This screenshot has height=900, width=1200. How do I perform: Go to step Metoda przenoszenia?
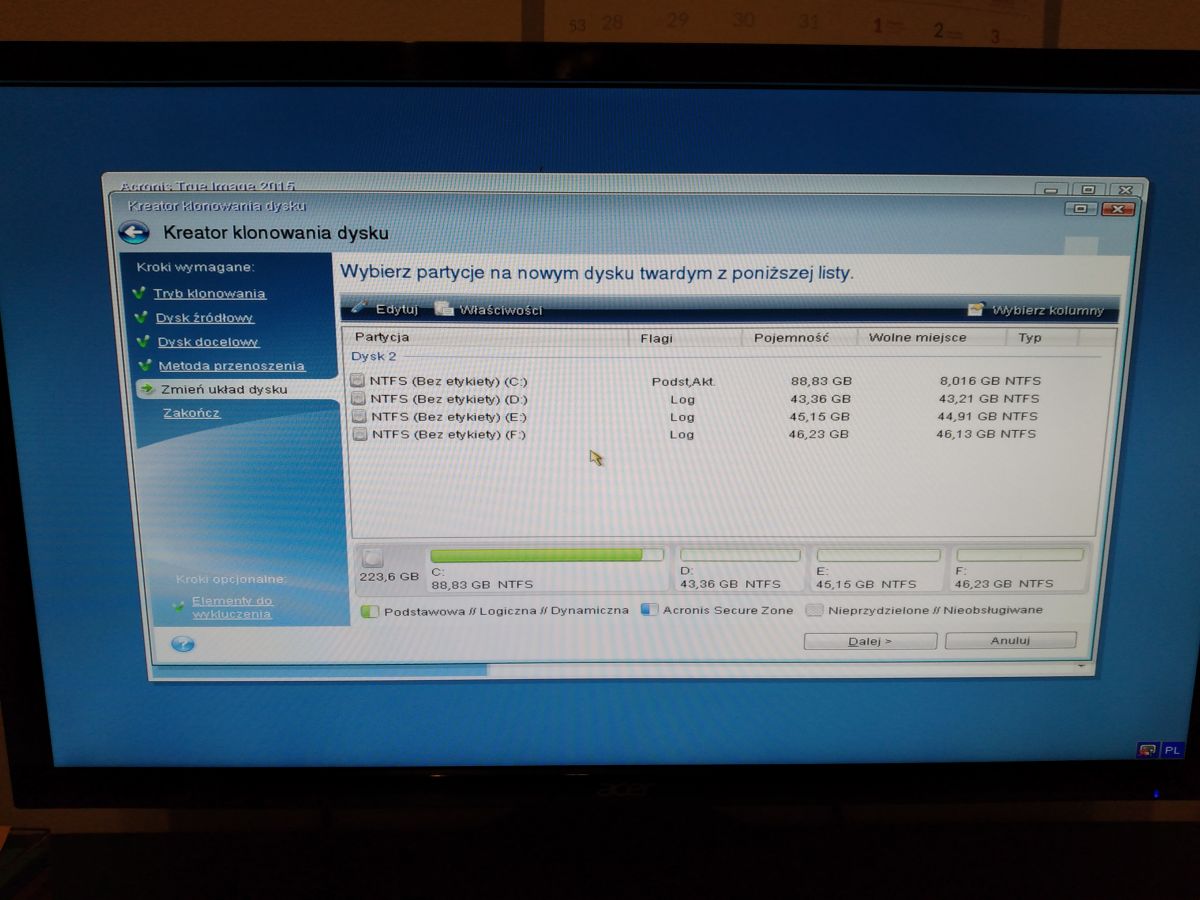coord(231,366)
